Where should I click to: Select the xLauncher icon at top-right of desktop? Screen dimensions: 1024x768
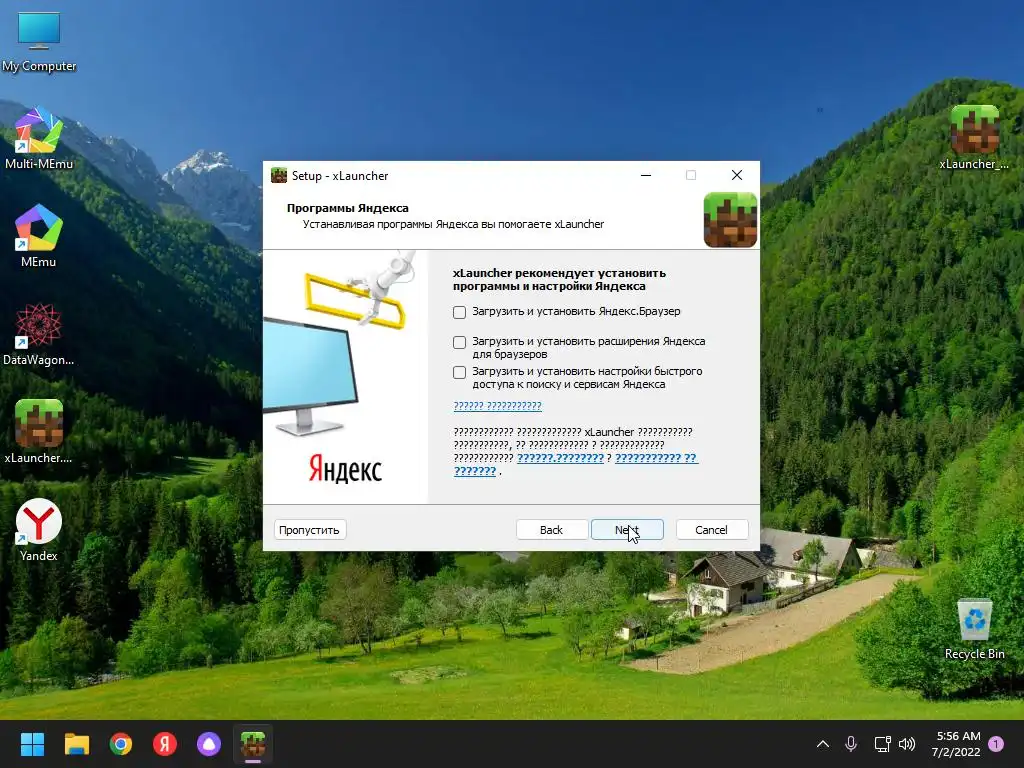[x=974, y=138]
